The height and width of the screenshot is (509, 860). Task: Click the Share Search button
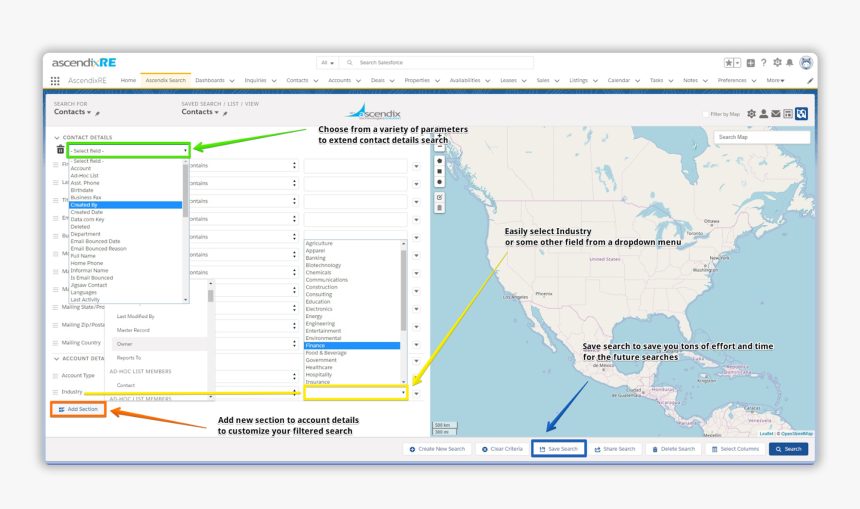coord(615,449)
